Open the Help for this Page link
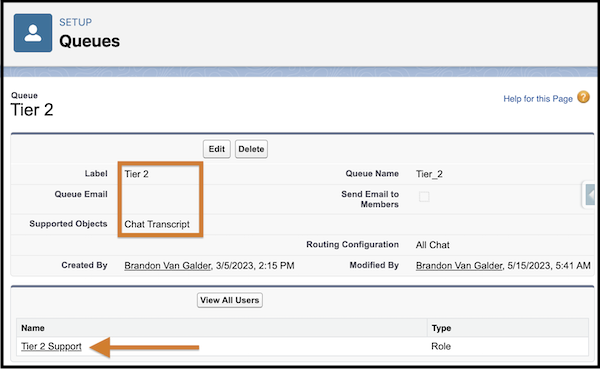Image resolution: width=600 pixels, height=369 pixels. tap(538, 99)
